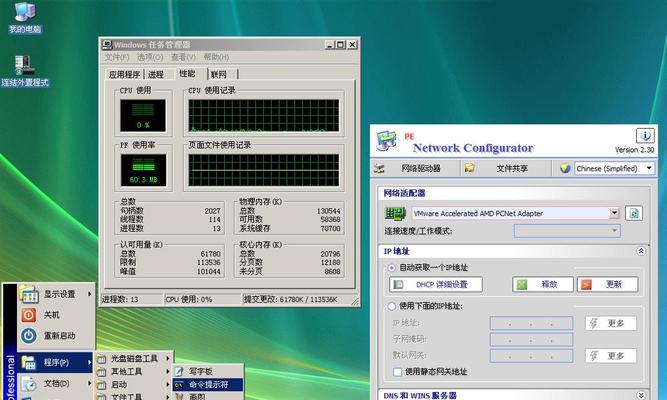Select 自动获取一个IP地址 radio button

coord(391,268)
